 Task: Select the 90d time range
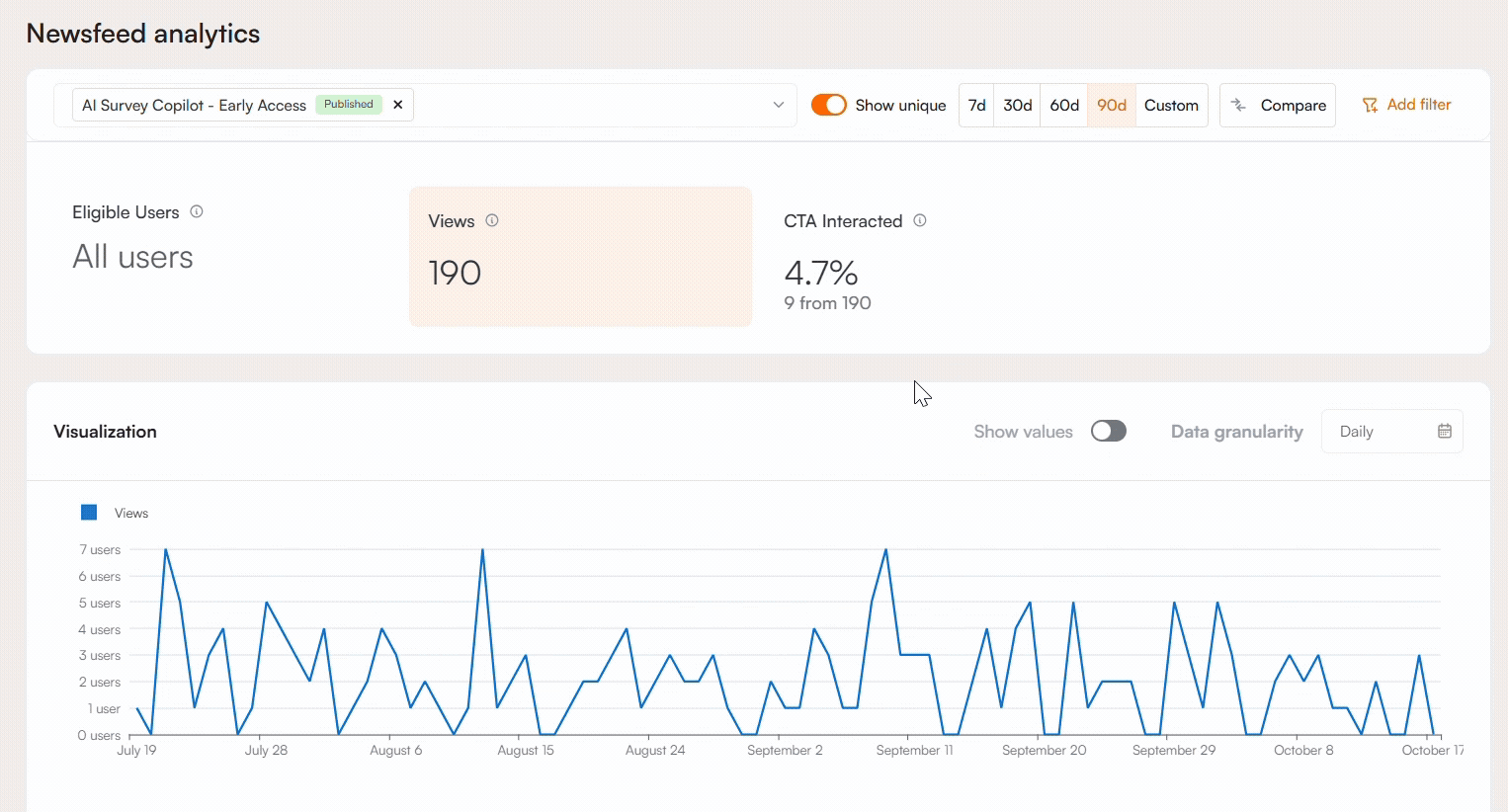1111,105
